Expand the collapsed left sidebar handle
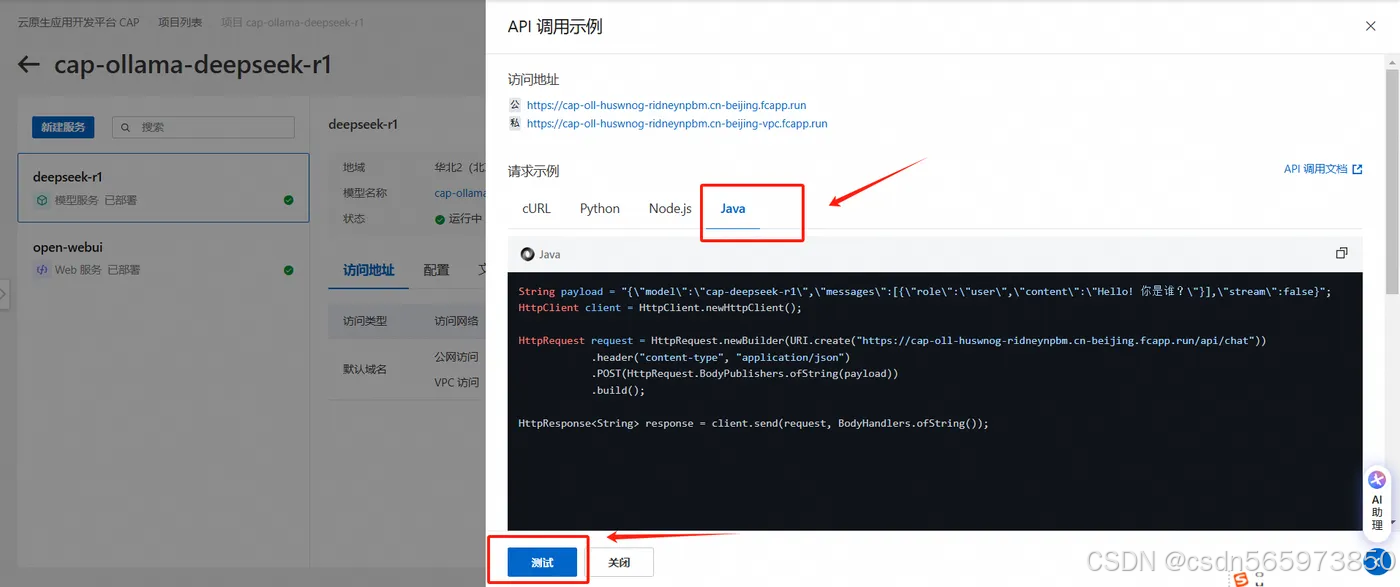The height and width of the screenshot is (587, 1400). pos(4,295)
